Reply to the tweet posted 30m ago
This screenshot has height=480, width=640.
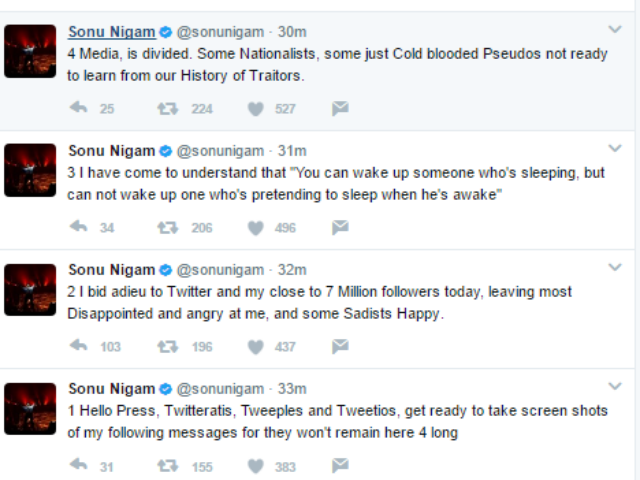click(x=78, y=108)
